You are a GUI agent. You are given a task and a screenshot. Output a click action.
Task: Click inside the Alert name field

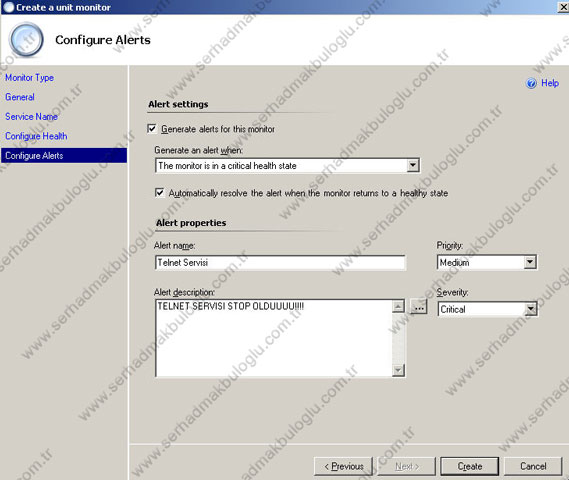(280, 263)
